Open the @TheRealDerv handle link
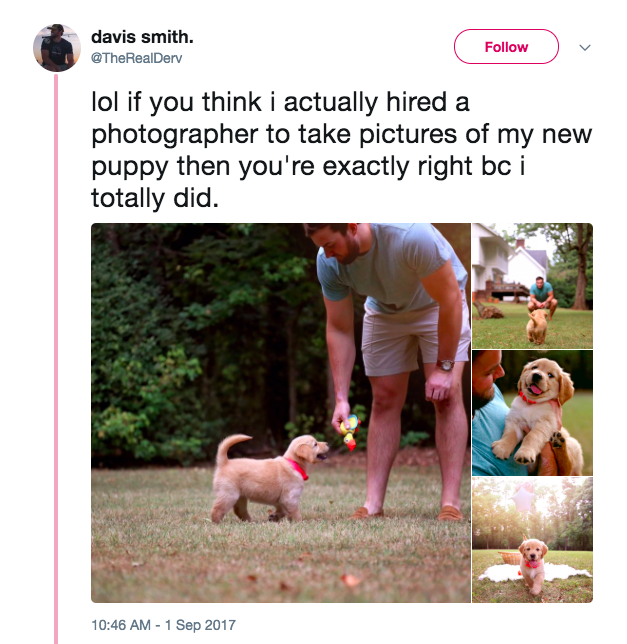This screenshot has width=627, height=644. 137,58
